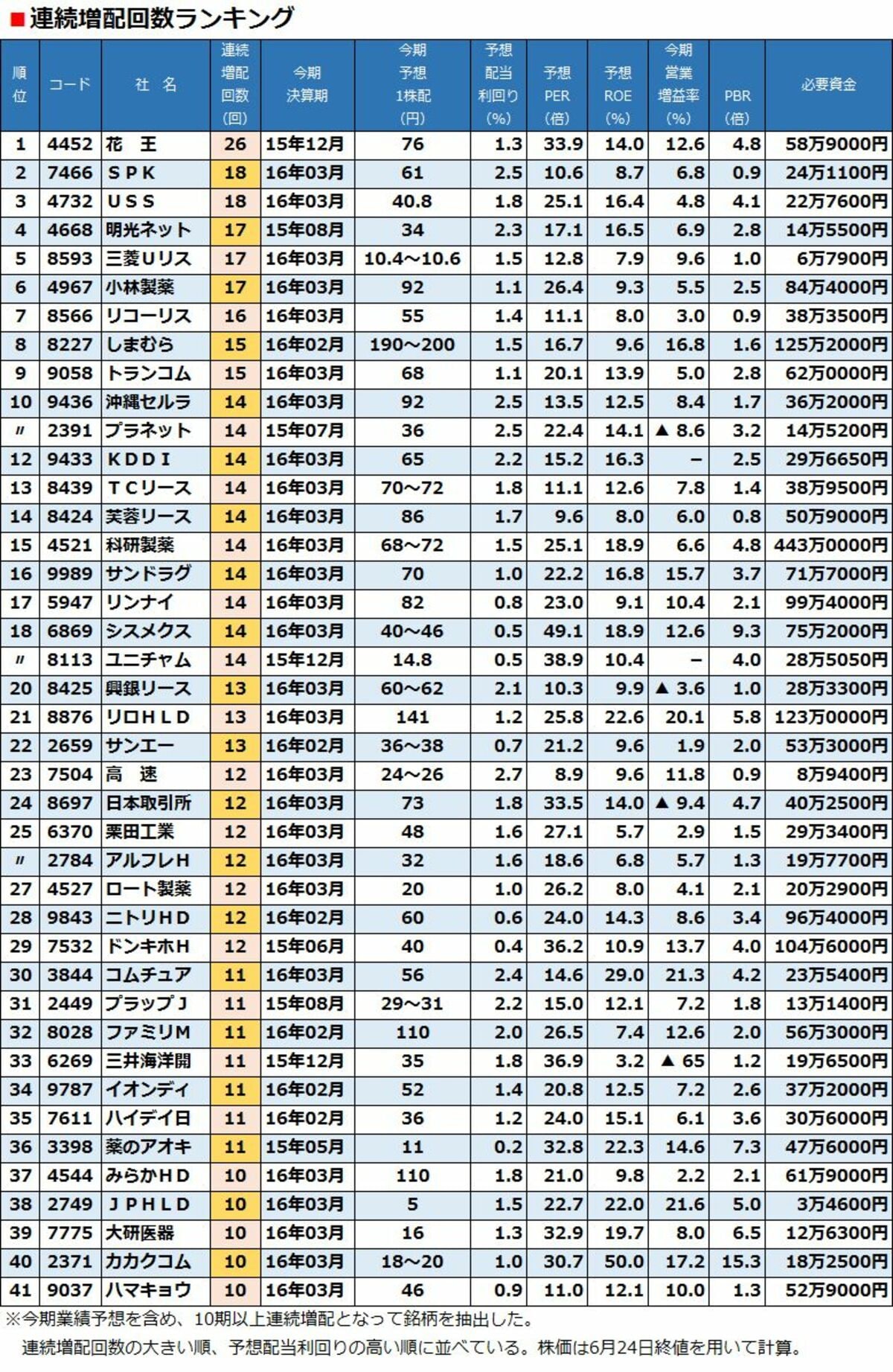Select the 予想PER(倍) column header
893x1372 pixels.
(557, 84)
